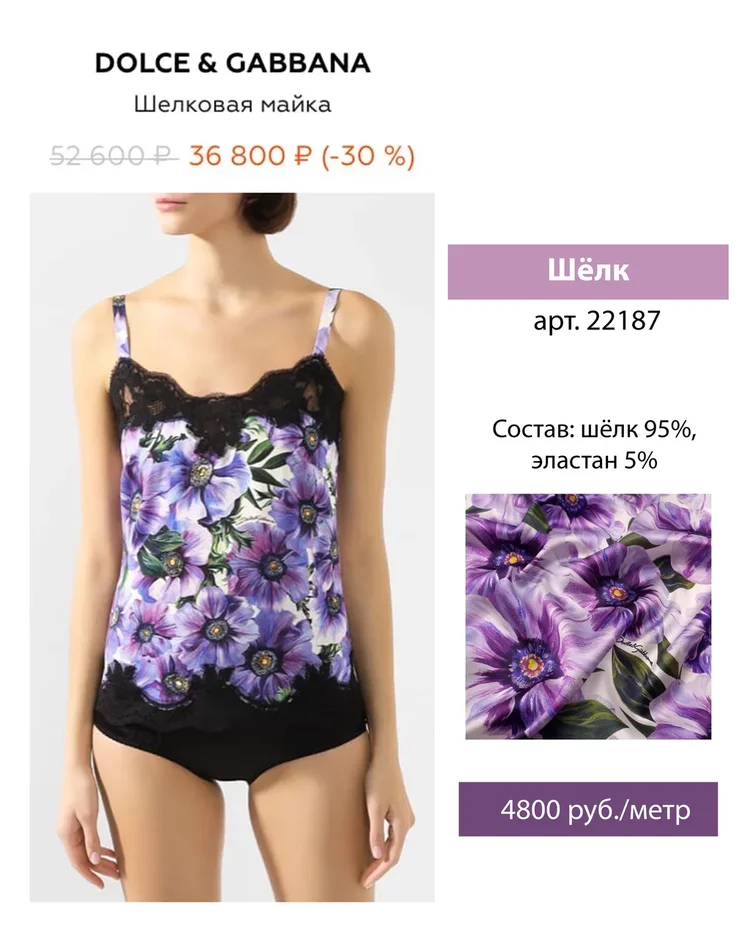750x937 pixels.
Task: Click the 4800 руб./метр price button
Action: tap(588, 810)
